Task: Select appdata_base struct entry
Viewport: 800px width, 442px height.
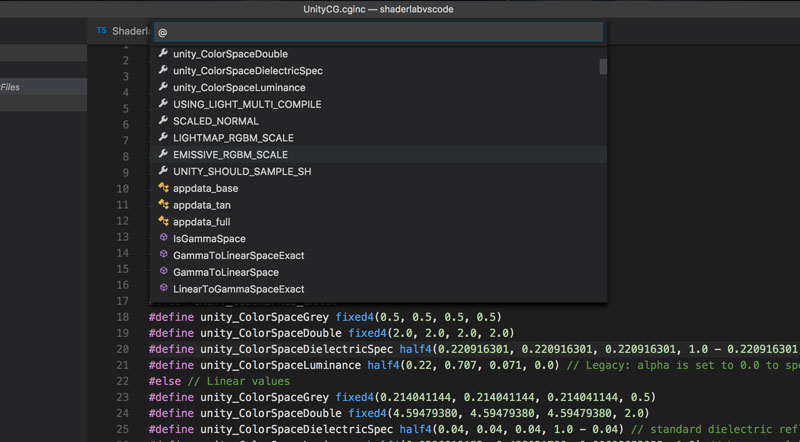Action: tap(378, 188)
